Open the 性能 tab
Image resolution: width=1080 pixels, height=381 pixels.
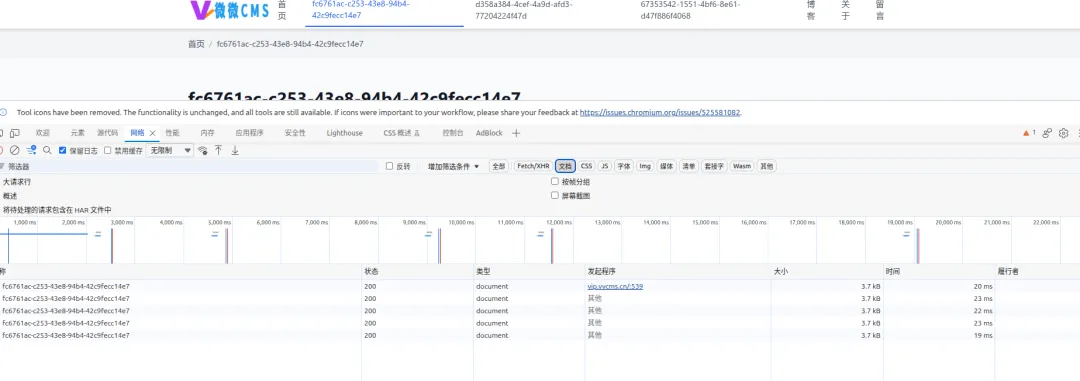coord(172,133)
